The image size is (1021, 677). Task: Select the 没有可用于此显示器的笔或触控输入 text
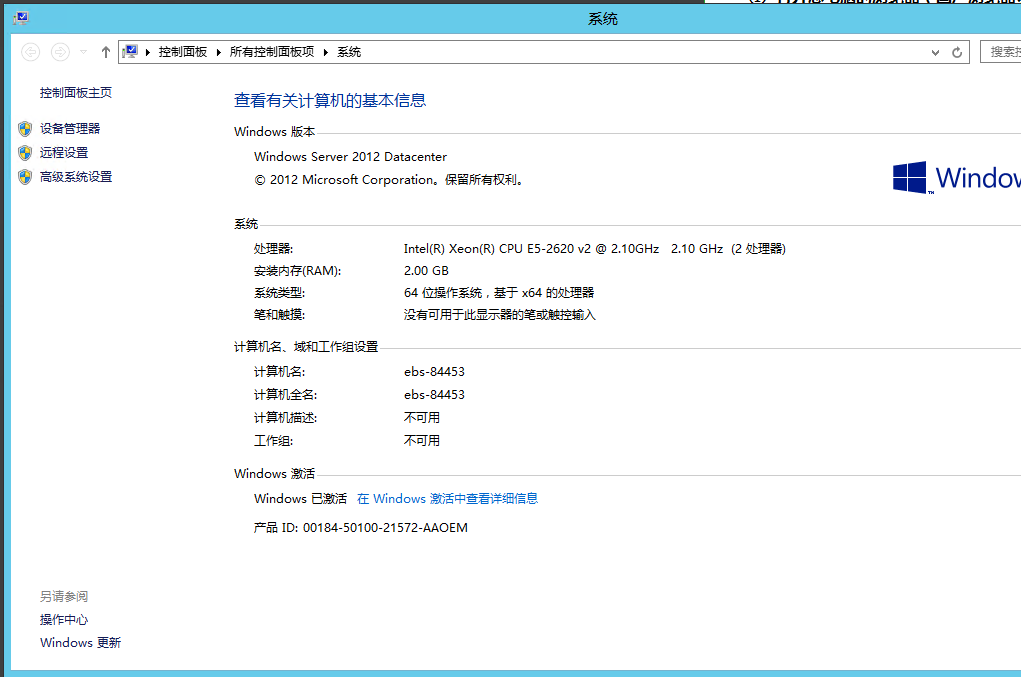(x=499, y=315)
